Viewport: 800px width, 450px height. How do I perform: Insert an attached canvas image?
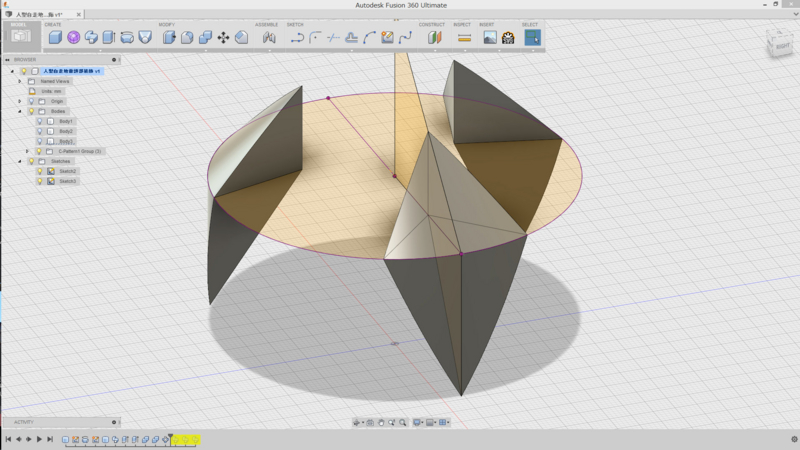[x=490, y=37]
